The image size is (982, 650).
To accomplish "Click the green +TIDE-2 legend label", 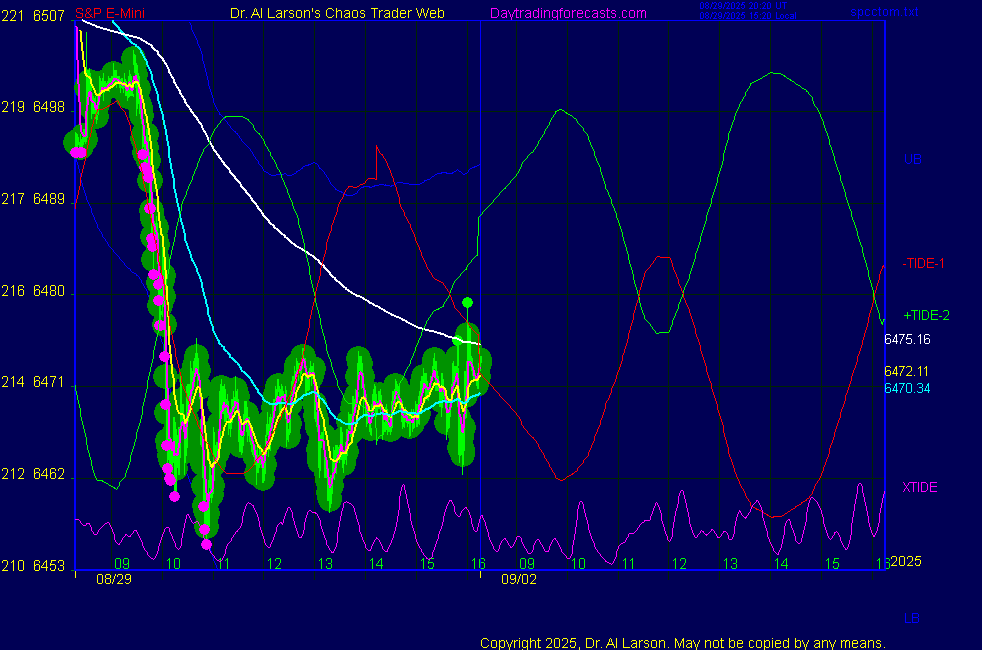I will (926, 315).
